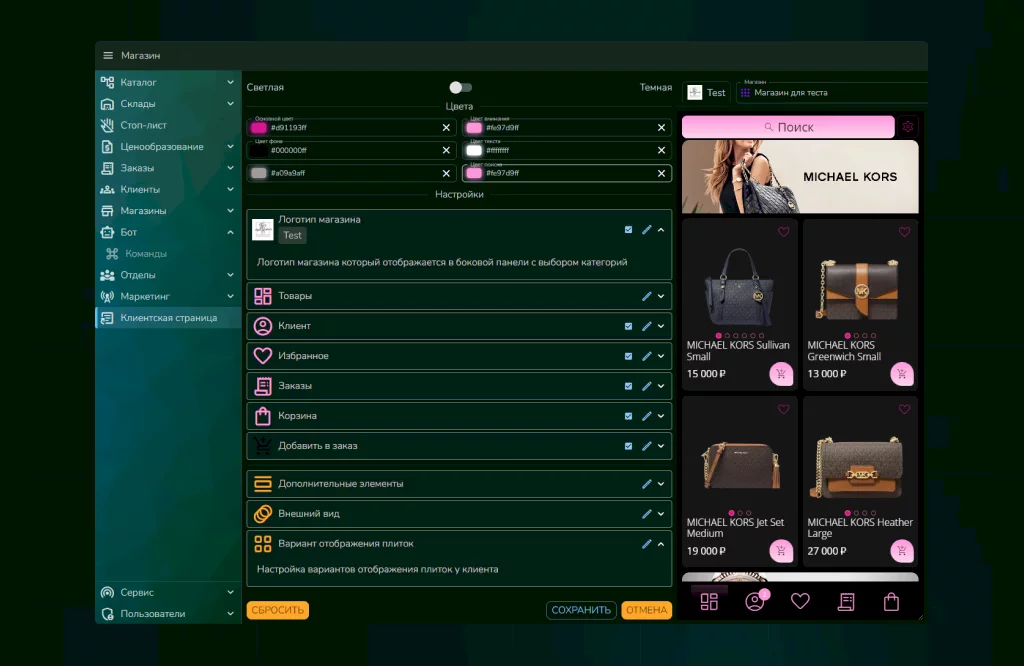Viewport: 1024px width, 666px height.
Task: Click the pencil icon for Вариант отображения плиток
Action: [647, 544]
